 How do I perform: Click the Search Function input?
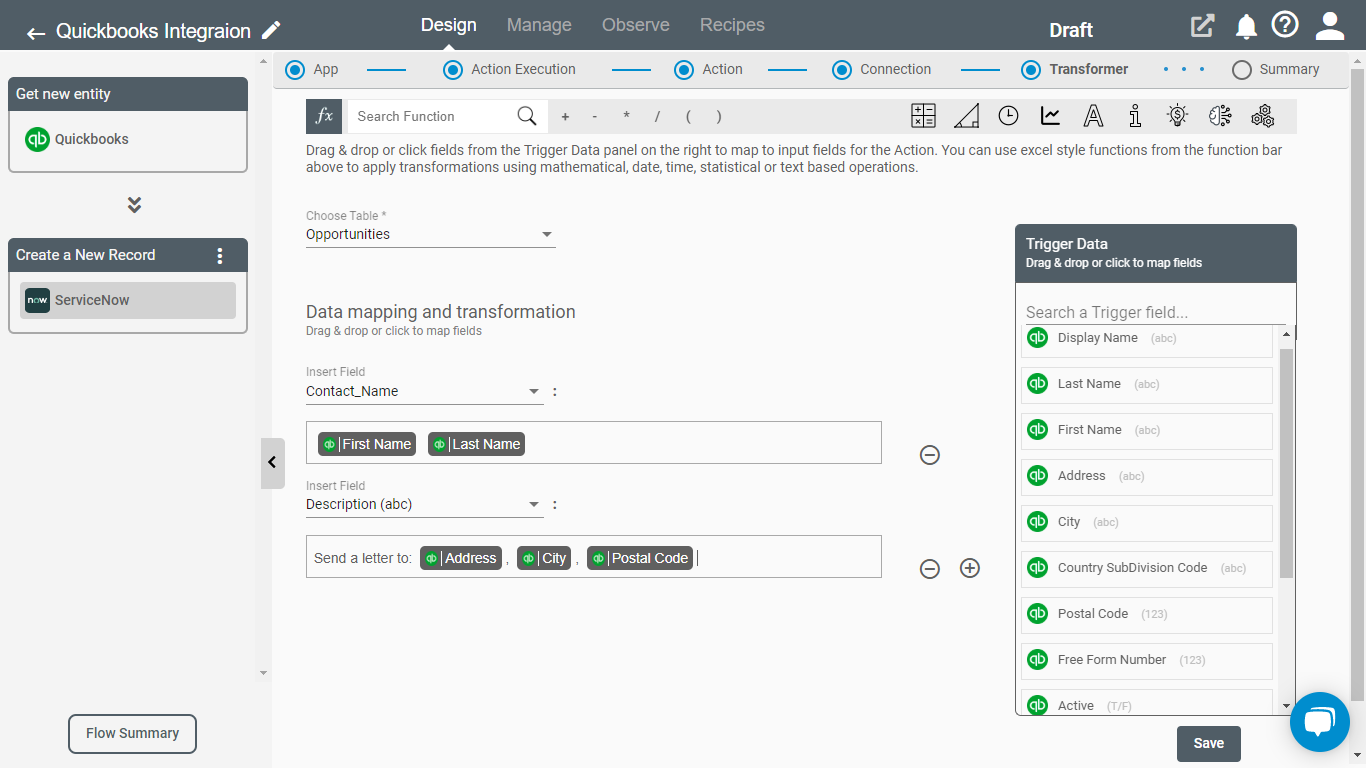(432, 116)
